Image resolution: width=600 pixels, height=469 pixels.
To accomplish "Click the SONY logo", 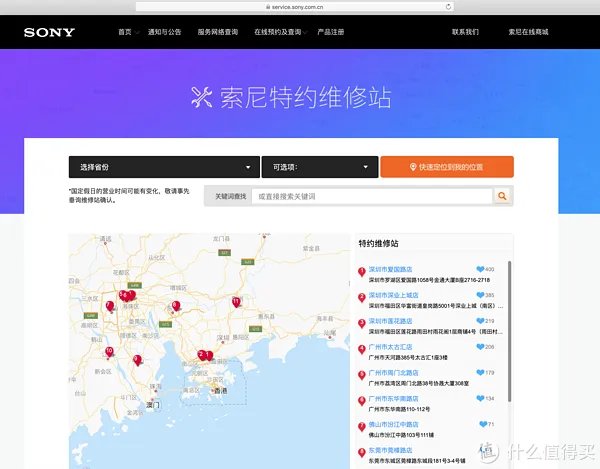I will click(49, 32).
